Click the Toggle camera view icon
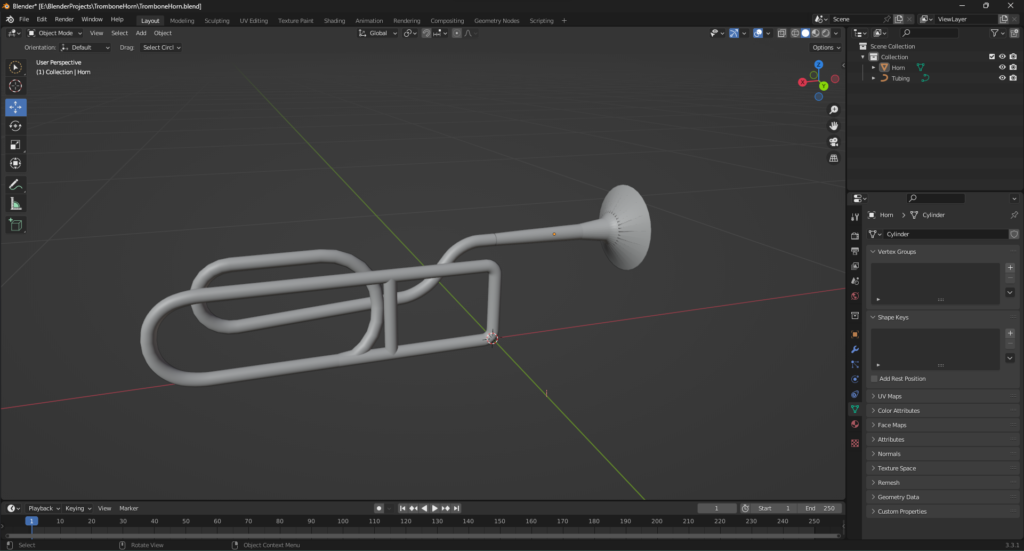 point(834,142)
